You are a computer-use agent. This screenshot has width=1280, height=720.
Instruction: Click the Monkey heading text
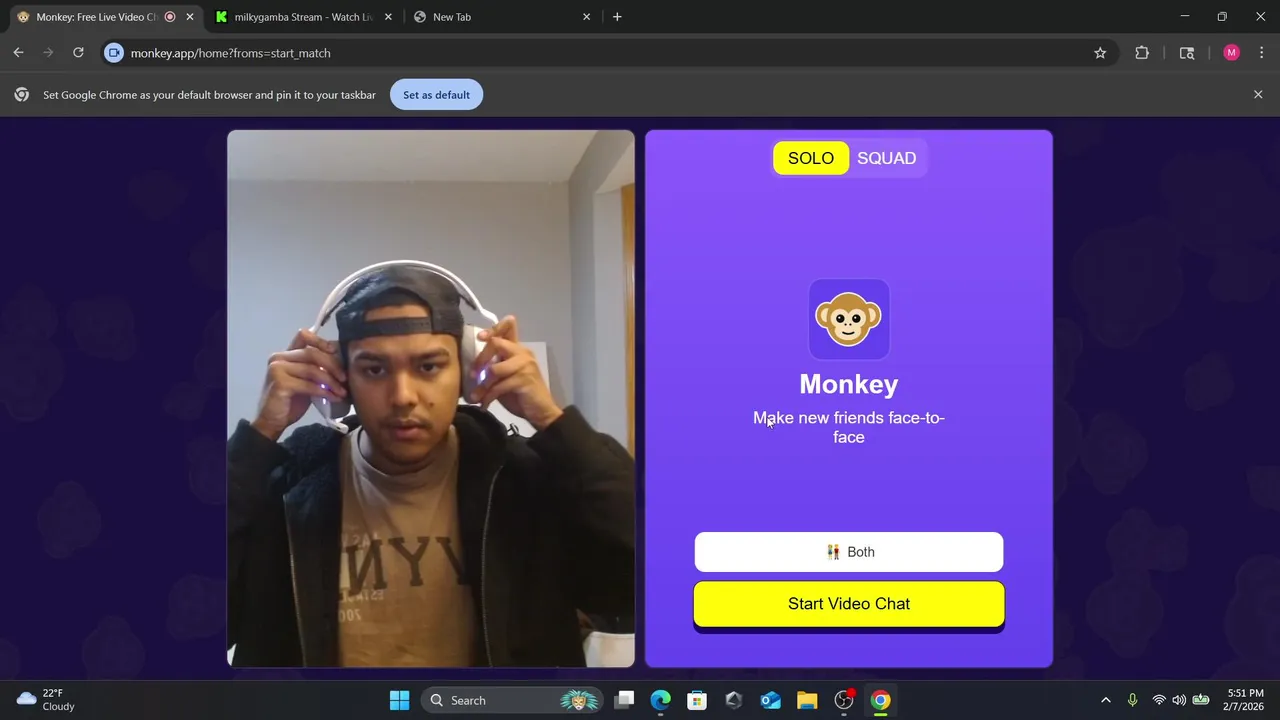pos(849,384)
